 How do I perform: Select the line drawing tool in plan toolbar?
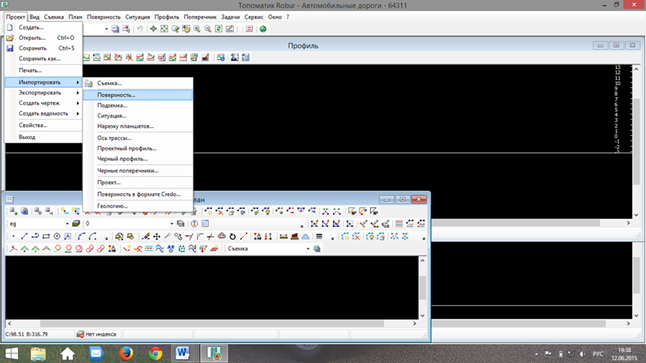24,237
